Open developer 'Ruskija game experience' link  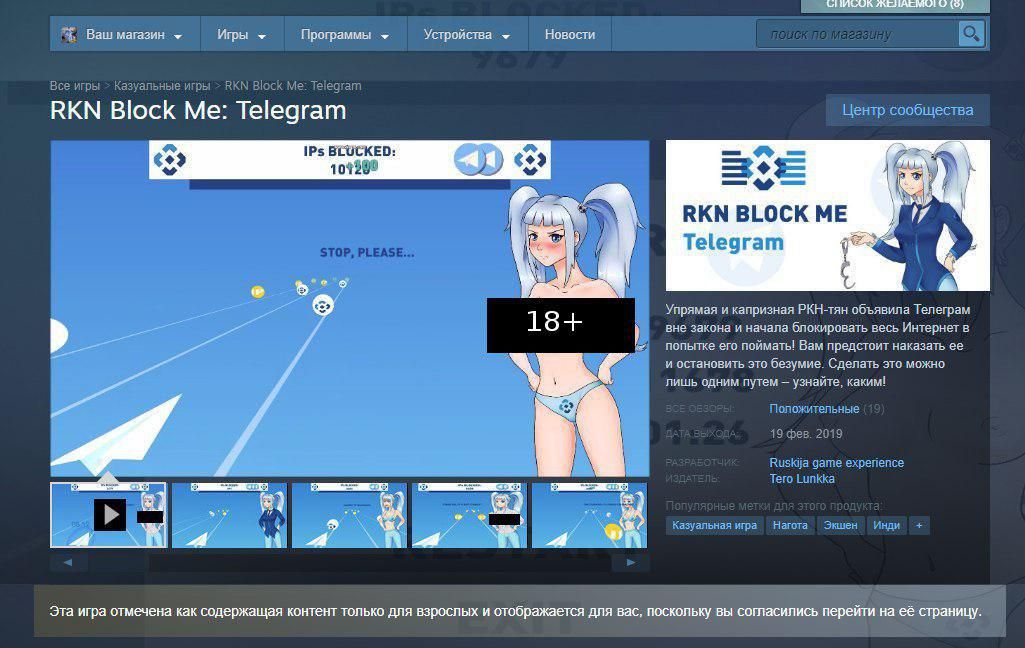pos(836,462)
